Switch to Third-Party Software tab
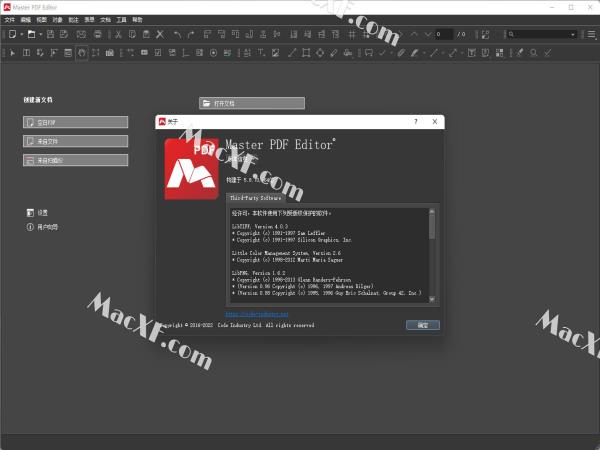Screen dimensions: 600x450 point(255,198)
